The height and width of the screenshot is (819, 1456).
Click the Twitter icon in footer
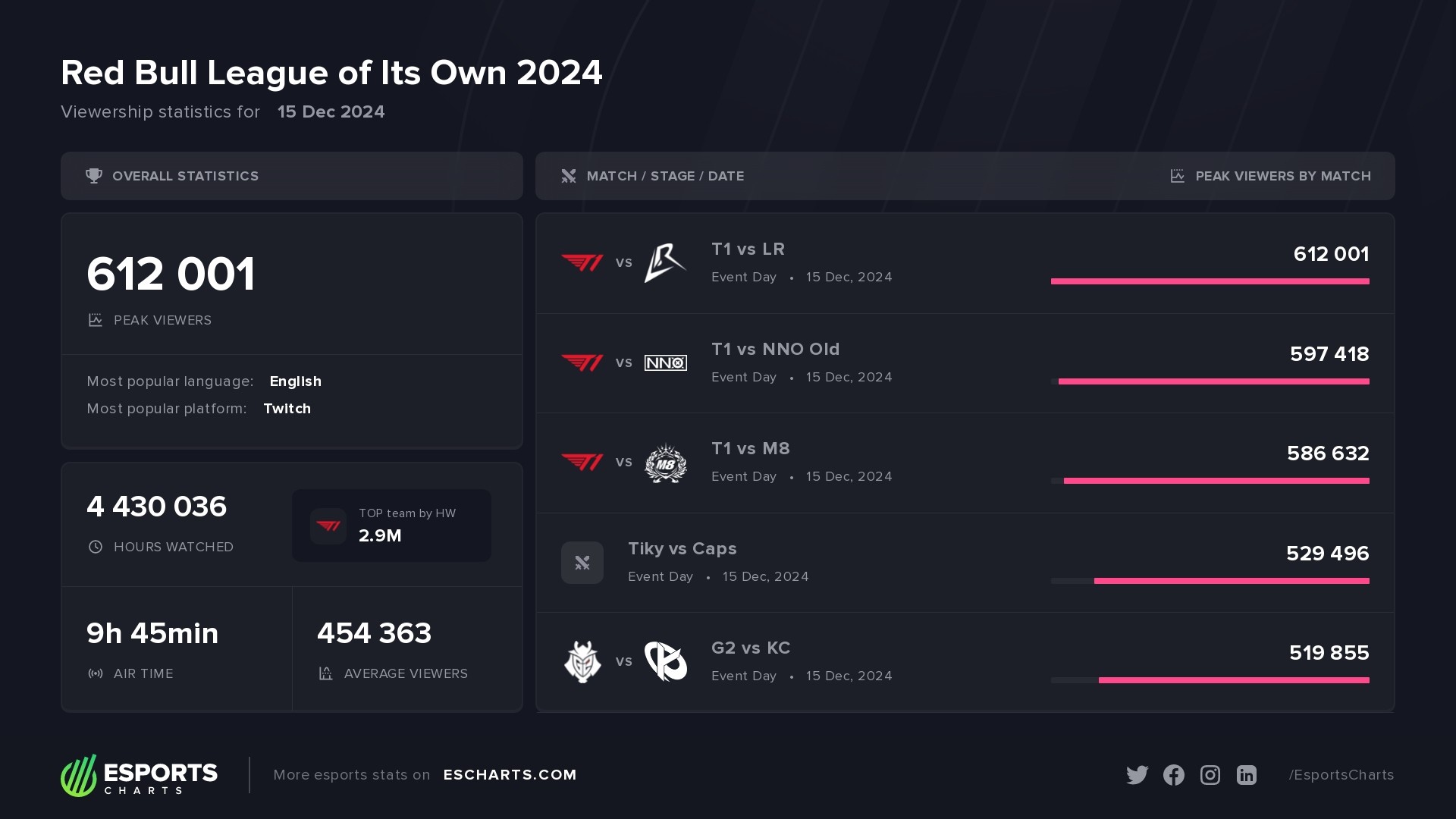[1137, 775]
